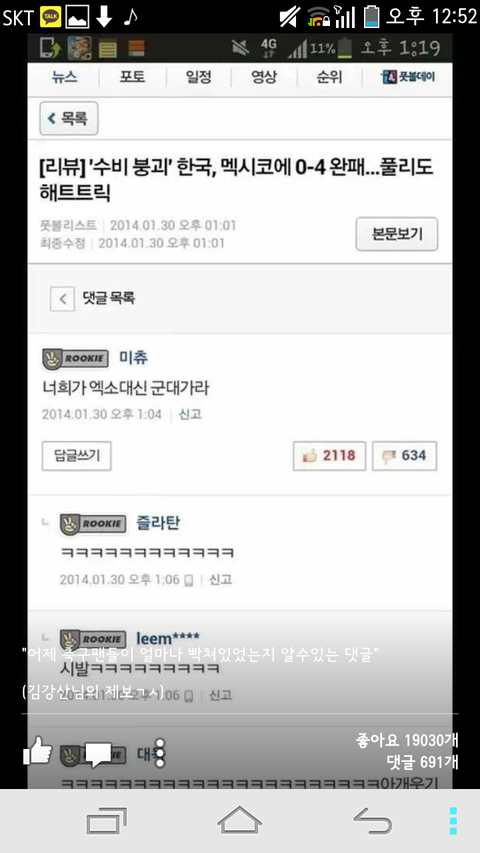Go back via the 목록 chevron button
This screenshot has width=480, height=853.
coord(69,118)
